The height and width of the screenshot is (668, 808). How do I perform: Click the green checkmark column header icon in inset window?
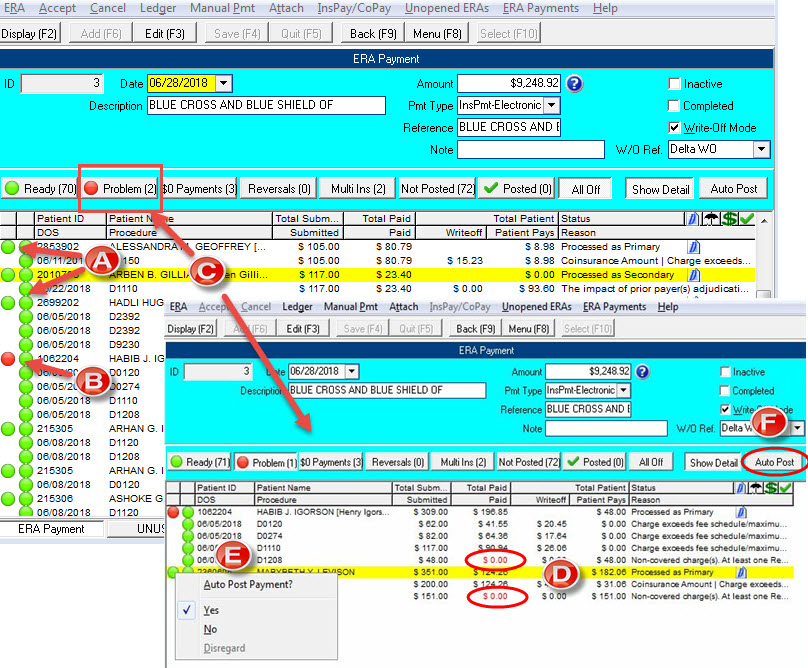pos(786,488)
